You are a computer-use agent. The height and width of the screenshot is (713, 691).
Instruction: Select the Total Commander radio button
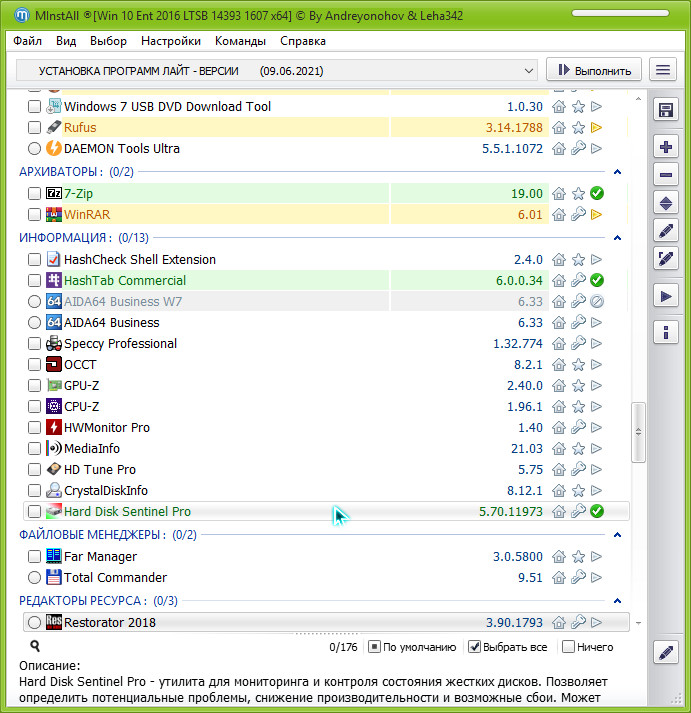tap(35, 578)
